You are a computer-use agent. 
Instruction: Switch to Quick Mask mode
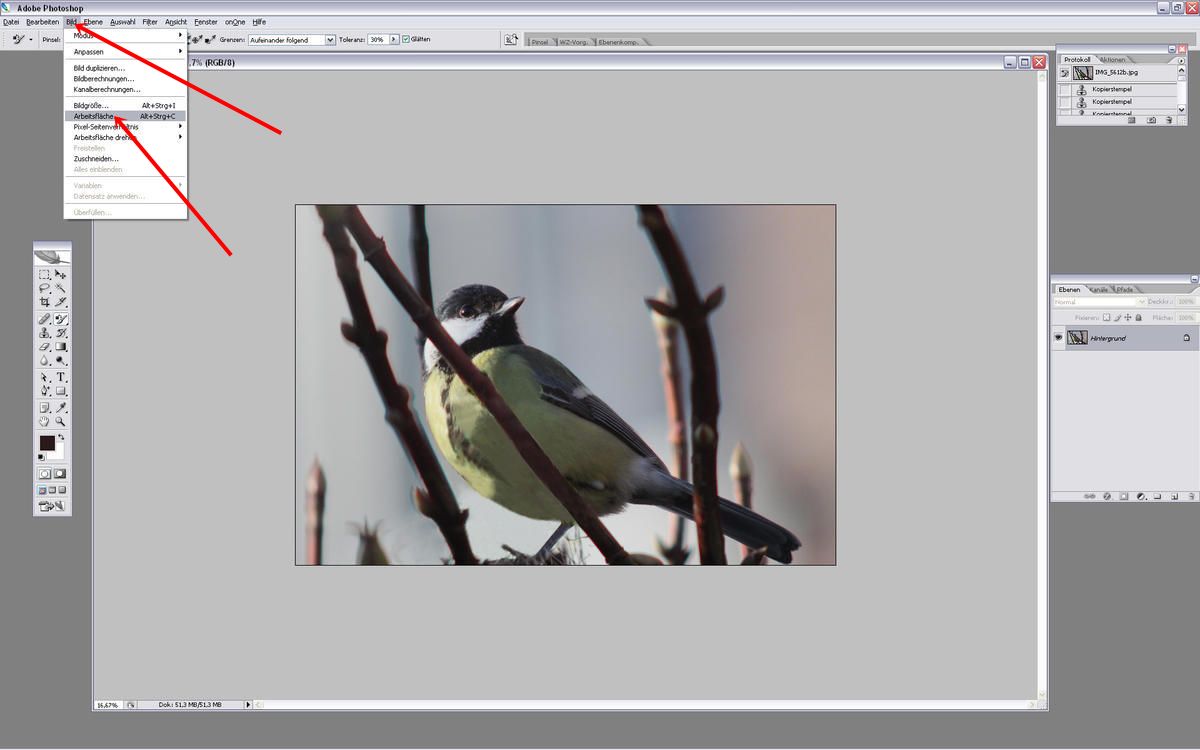tap(60, 474)
